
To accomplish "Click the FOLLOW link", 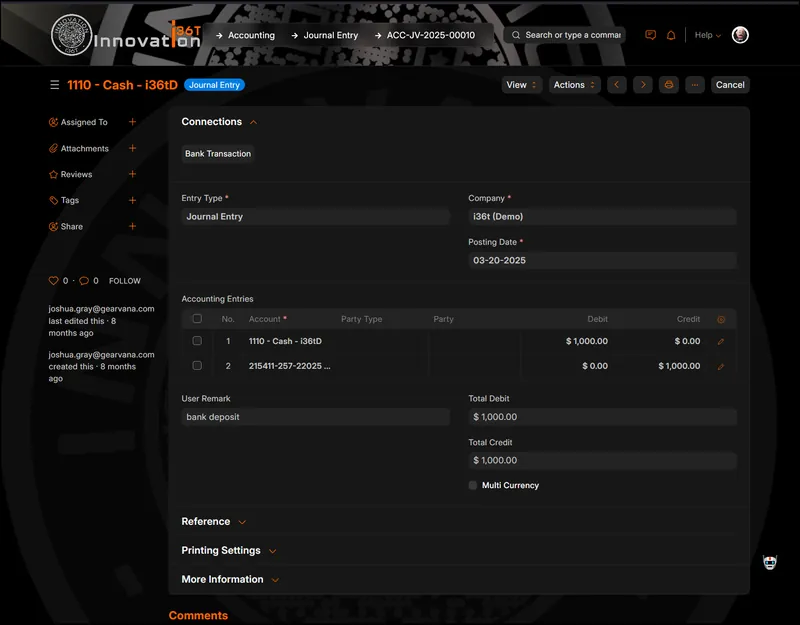I will click(x=124, y=281).
